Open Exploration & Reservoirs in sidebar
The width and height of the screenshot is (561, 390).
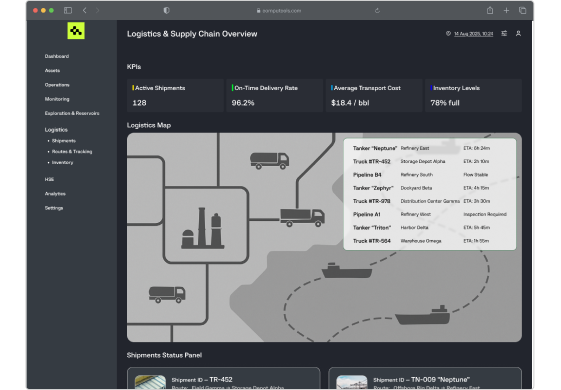click(72, 113)
